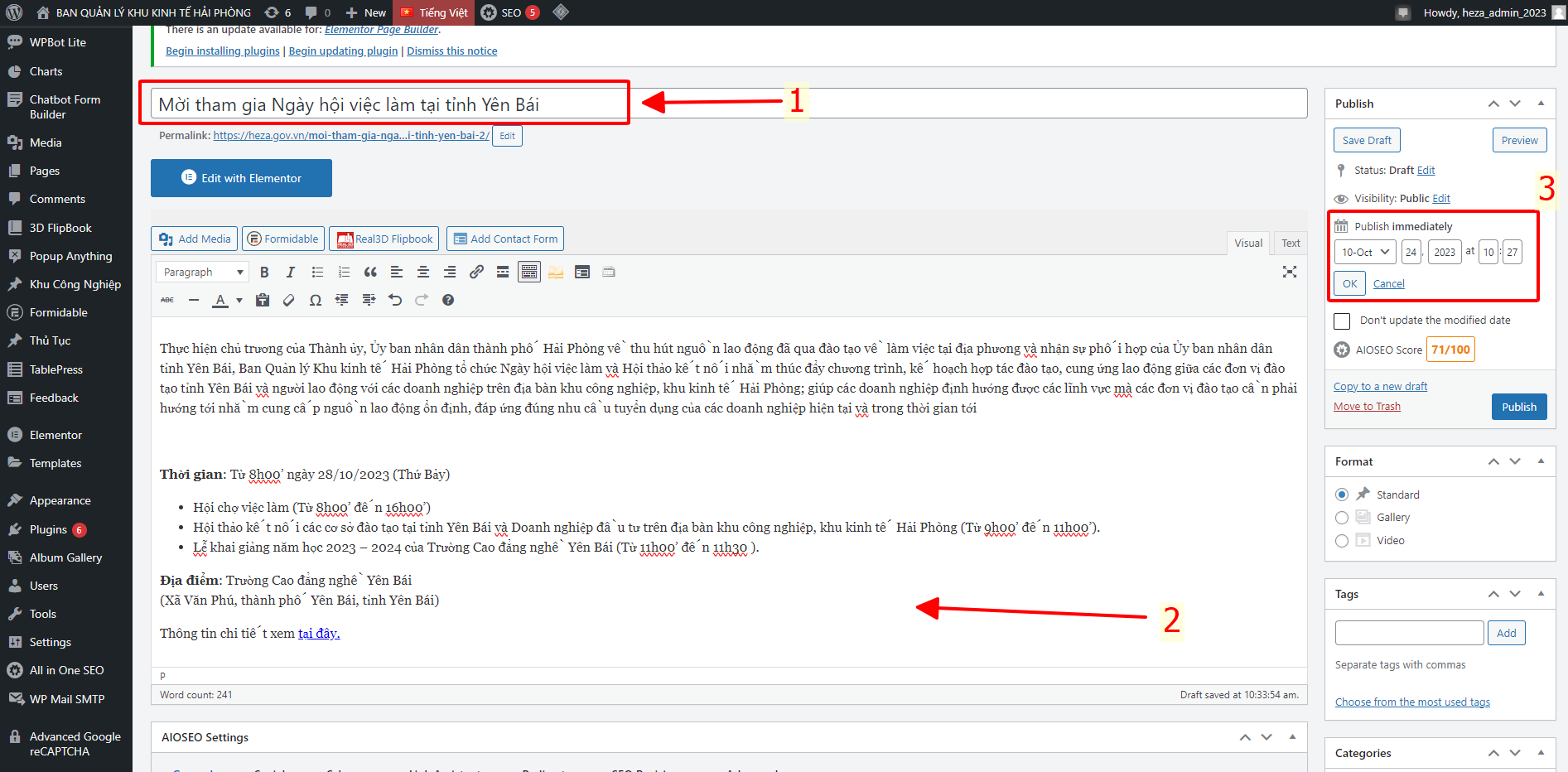1568x772 pixels.
Task: Click the blockquote icon
Action: (370, 273)
